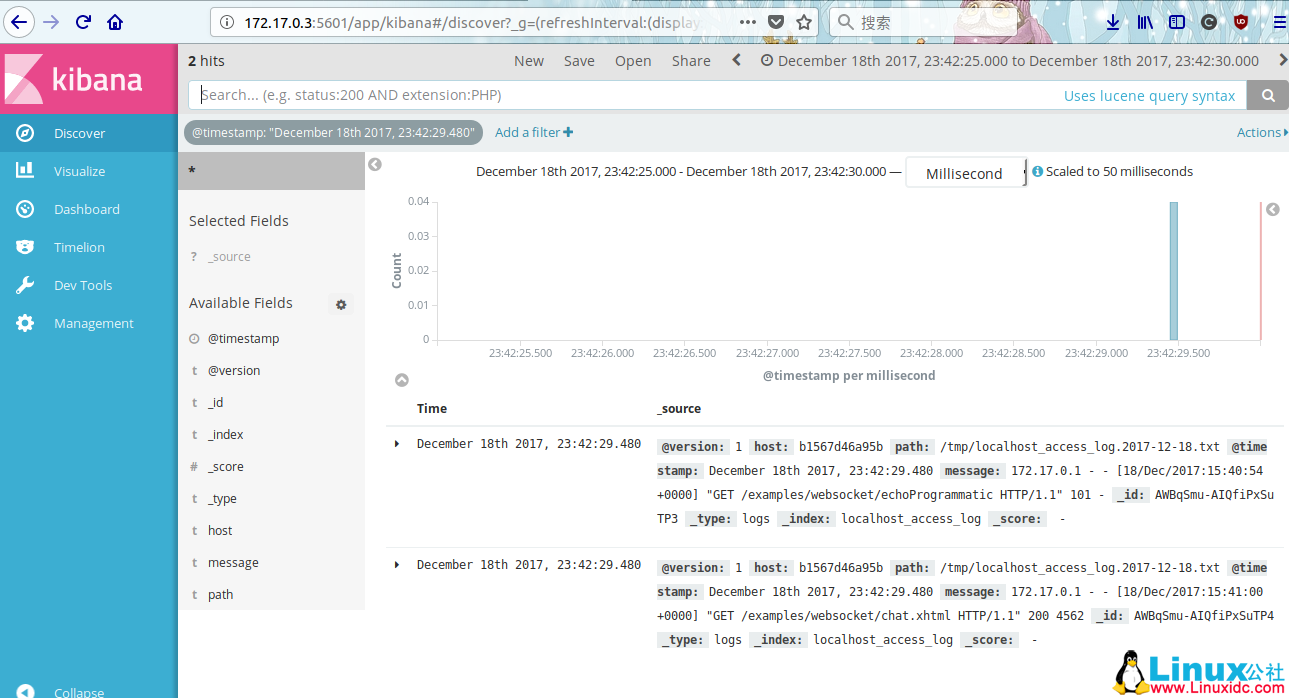This screenshot has height=698, width=1289.
Task: Bookmark the page with the star icon
Action: (803, 21)
